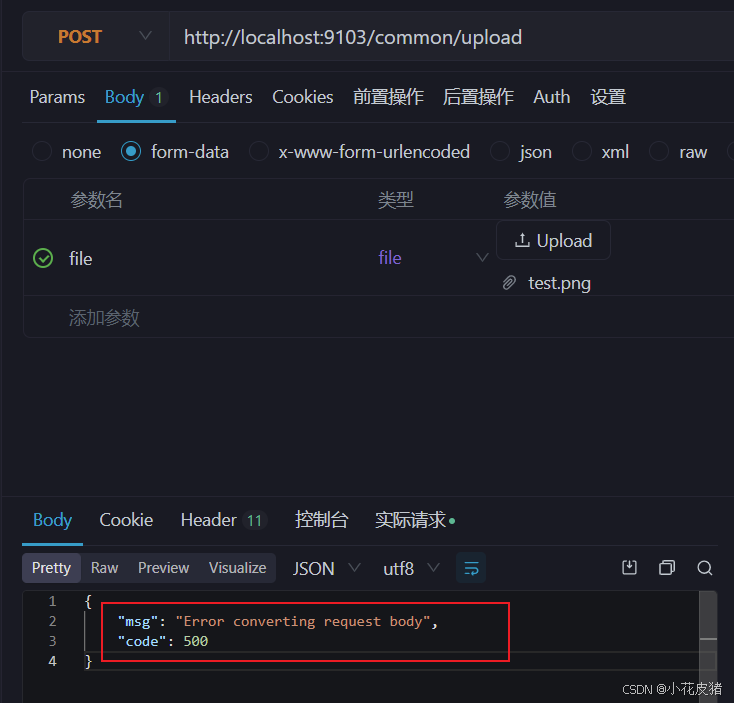Click the response vertical scrollbar
Image resolution: width=734 pixels, height=703 pixels.
coord(708,646)
